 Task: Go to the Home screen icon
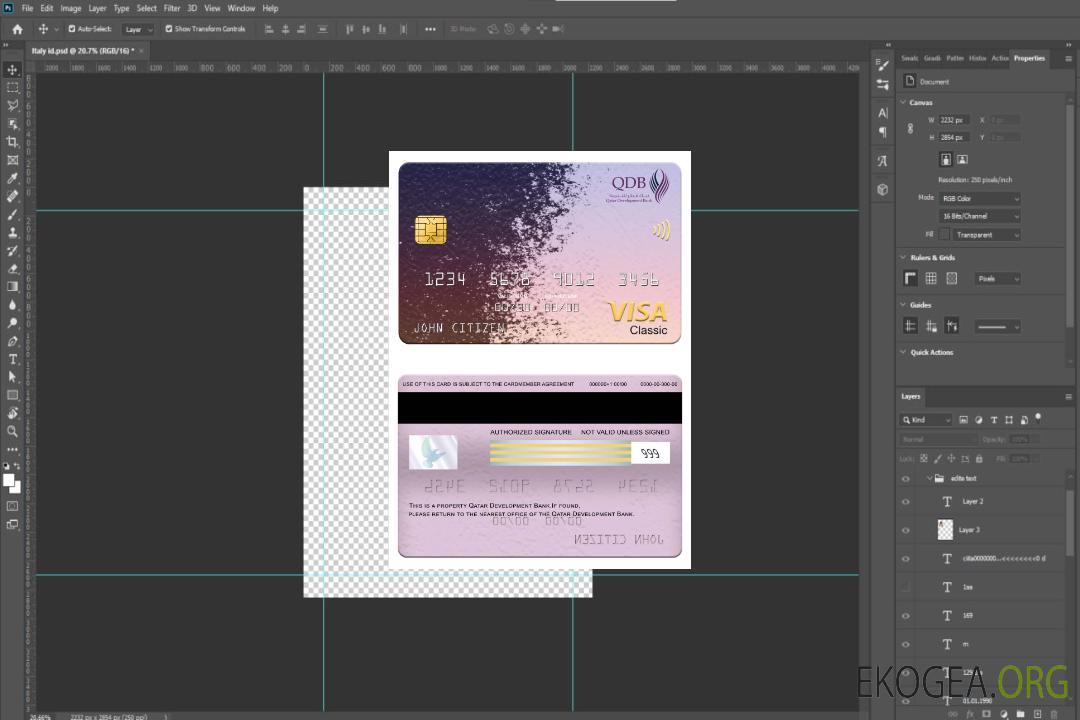pos(17,29)
